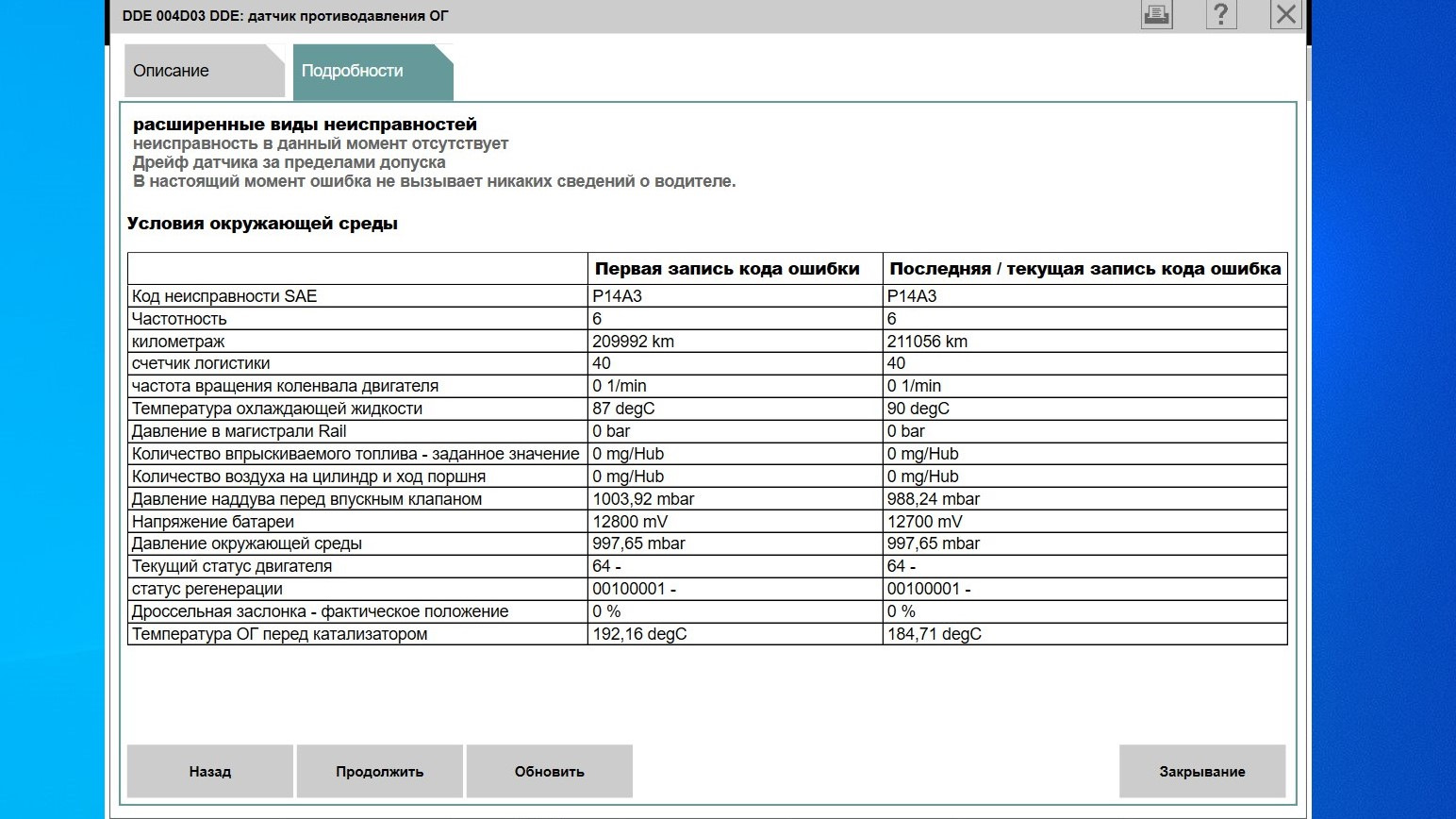The image size is (1456, 819).
Task: Click the 12800 mV battery voltage cell
Action: (x=632, y=522)
